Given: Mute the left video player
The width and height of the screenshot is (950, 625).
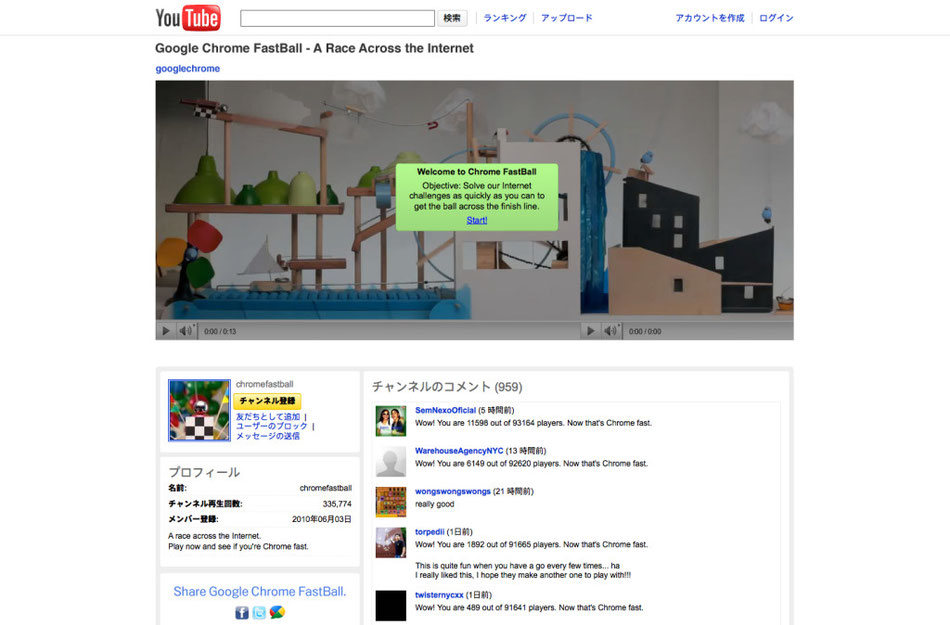Looking at the screenshot, I should (x=185, y=331).
